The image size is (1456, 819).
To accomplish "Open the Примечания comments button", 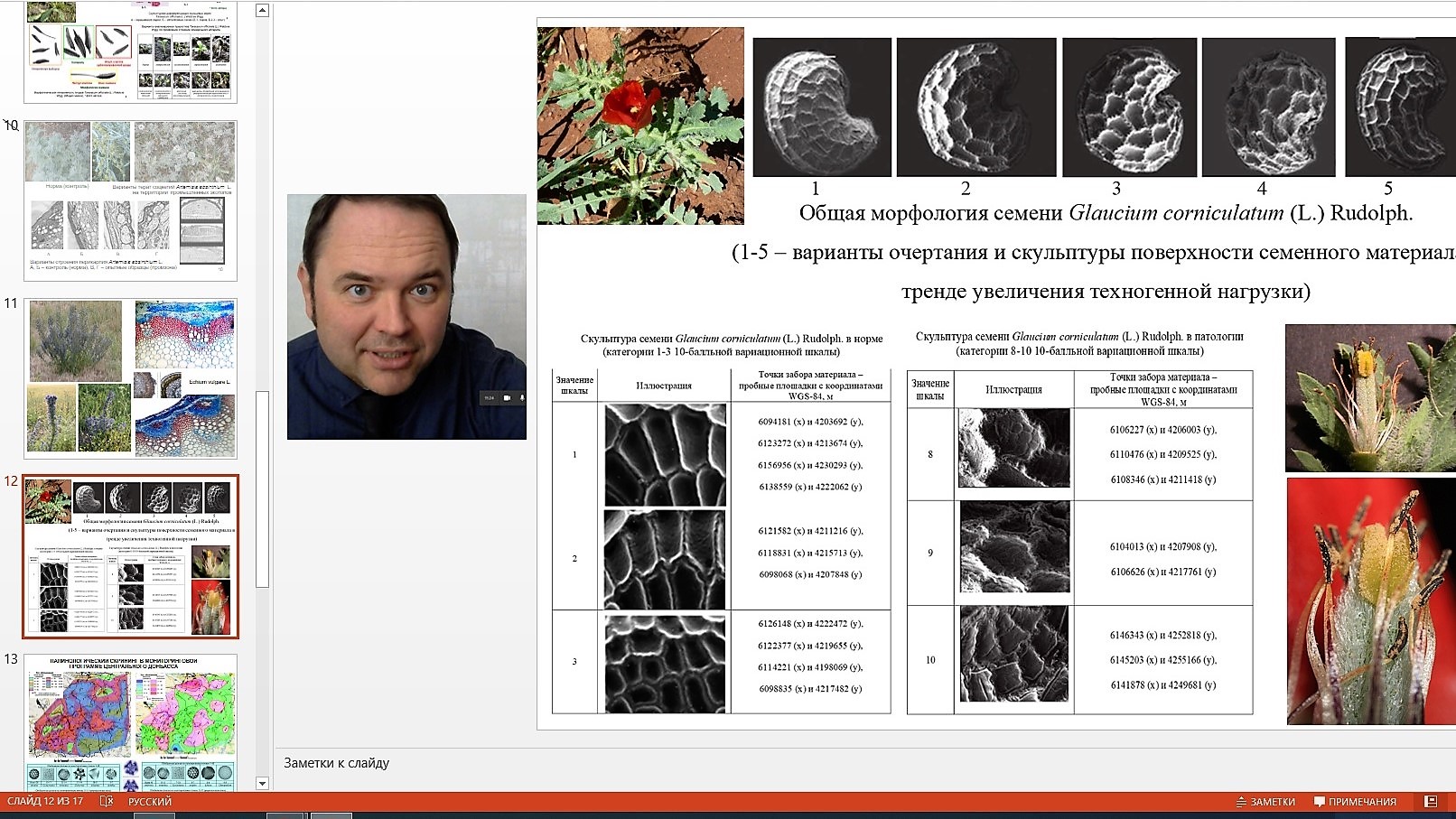I will (1355, 802).
